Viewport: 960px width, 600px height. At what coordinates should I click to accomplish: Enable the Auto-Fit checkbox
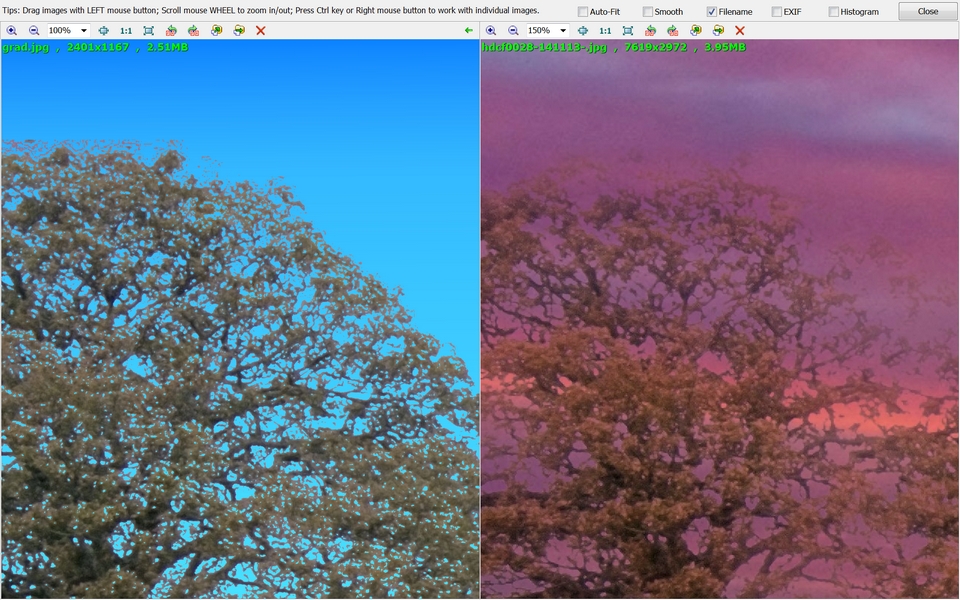583,12
